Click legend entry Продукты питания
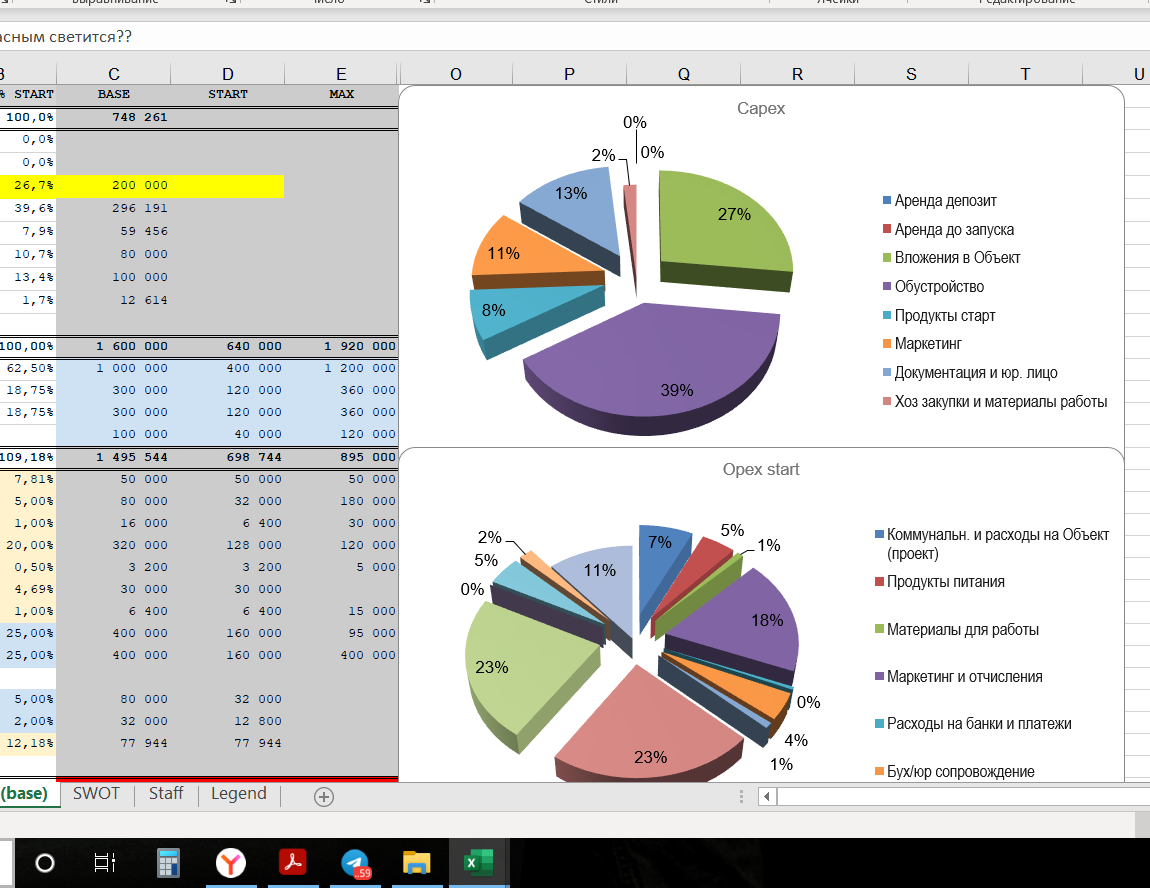Image resolution: width=1150 pixels, height=888 pixels. coord(940,581)
